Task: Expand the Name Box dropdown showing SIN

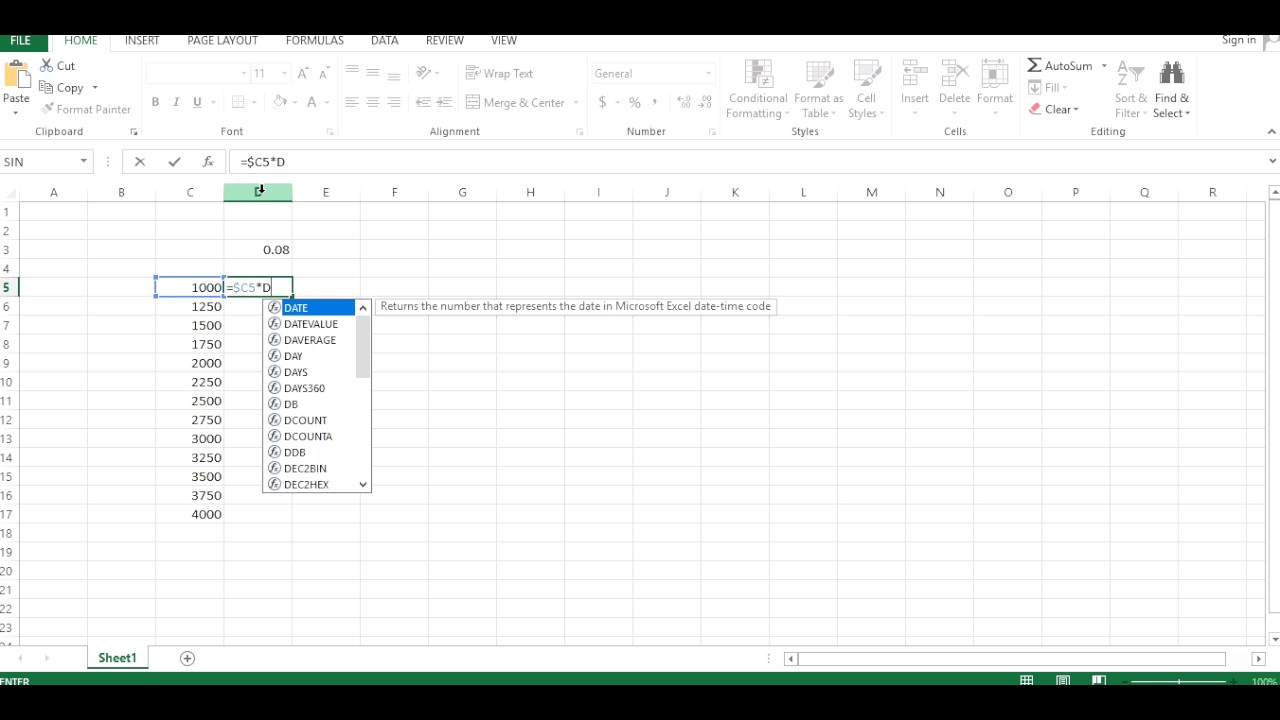Action: coord(83,161)
